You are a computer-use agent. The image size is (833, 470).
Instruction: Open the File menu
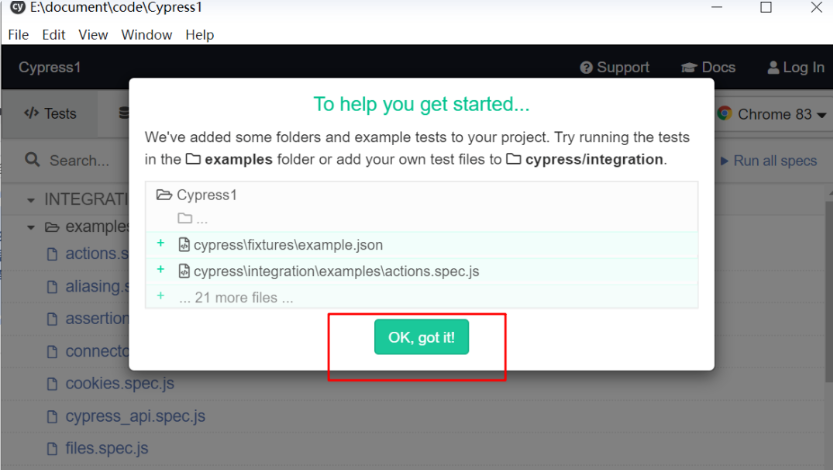(x=19, y=35)
